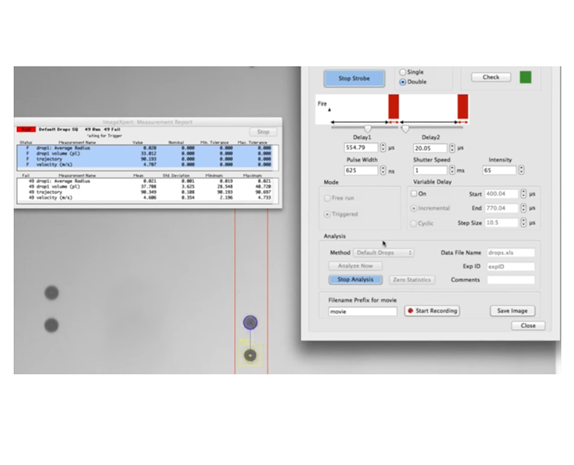Click the first red strobe pulse bar
This screenshot has width=574, height=465.
(394, 107)
